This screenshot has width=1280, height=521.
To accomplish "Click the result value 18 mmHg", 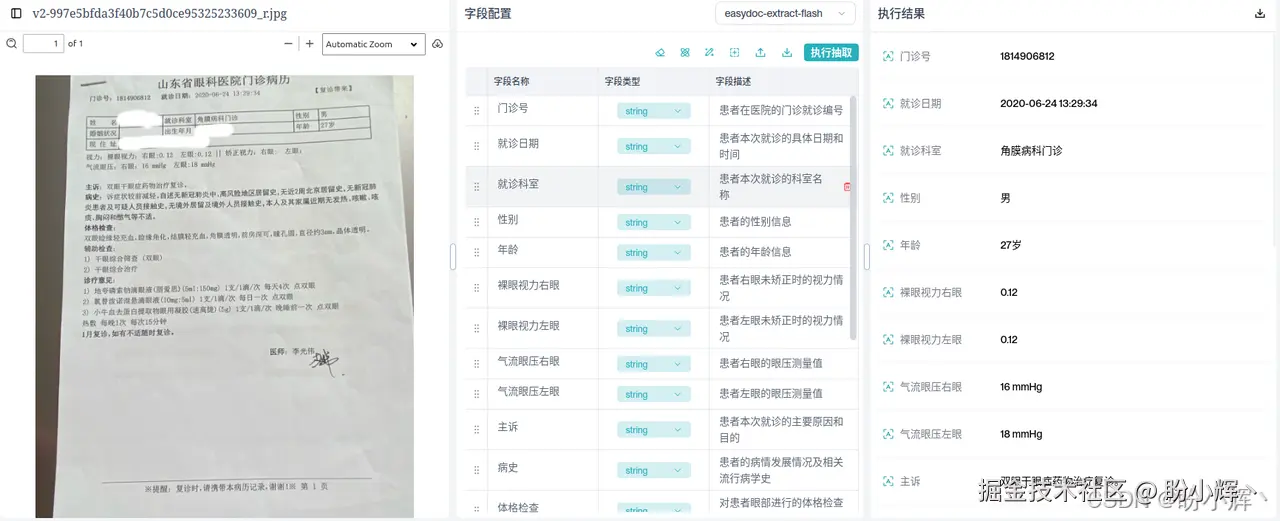I will pyautogui.click(x=1021, y=434).
